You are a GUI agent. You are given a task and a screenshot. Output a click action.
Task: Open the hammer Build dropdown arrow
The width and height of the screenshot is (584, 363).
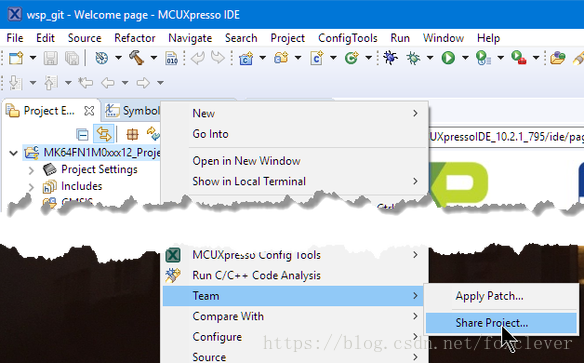[153, 58]
